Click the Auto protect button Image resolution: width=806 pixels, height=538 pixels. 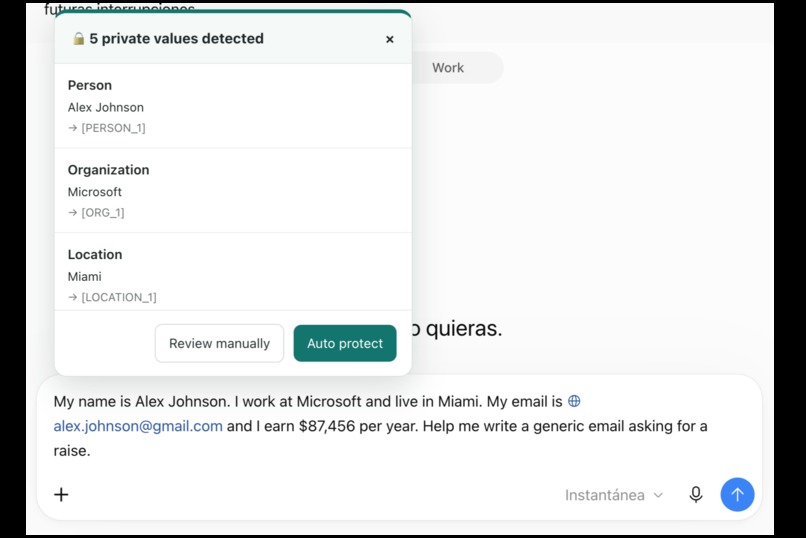tap(345, 343)
